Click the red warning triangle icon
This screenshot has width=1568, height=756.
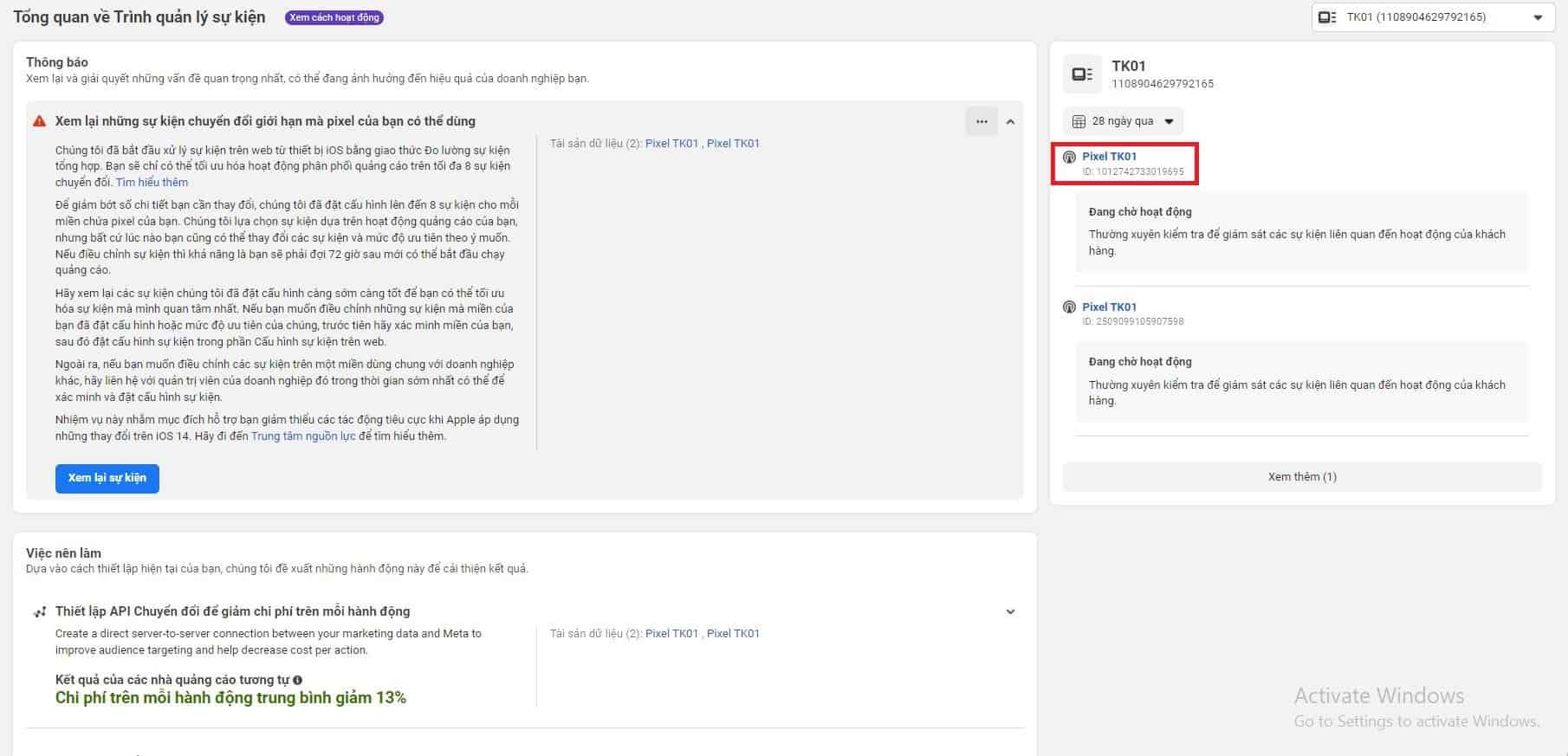39,121
